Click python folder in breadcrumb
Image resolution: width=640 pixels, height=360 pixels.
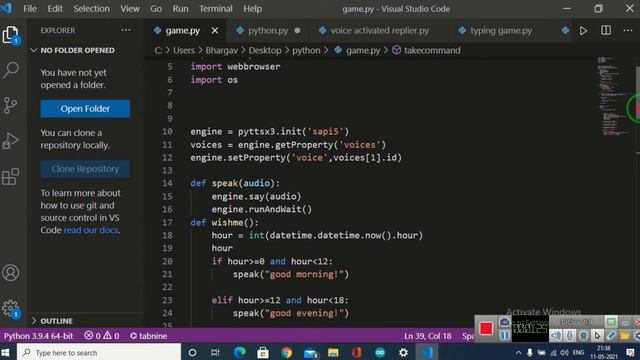306,50
